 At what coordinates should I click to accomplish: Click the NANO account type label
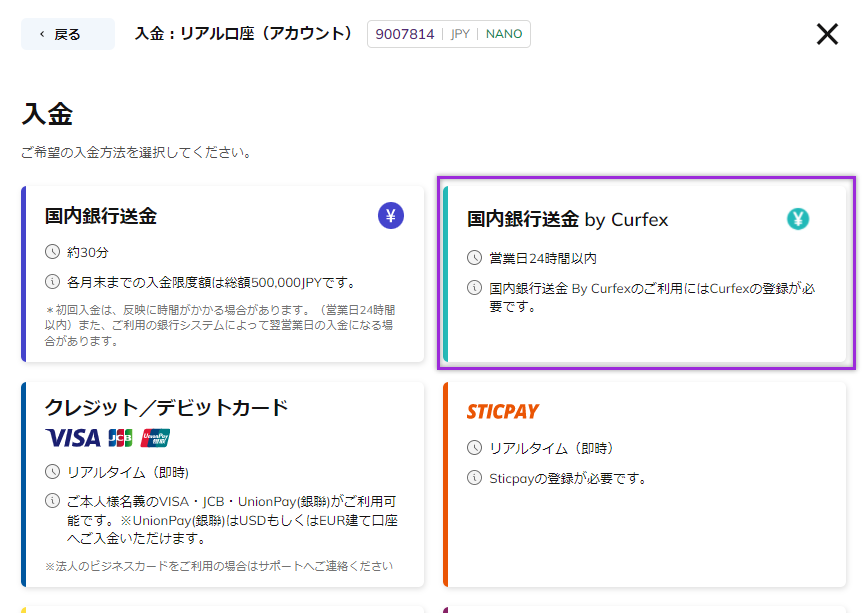click(x=504, y=34)
